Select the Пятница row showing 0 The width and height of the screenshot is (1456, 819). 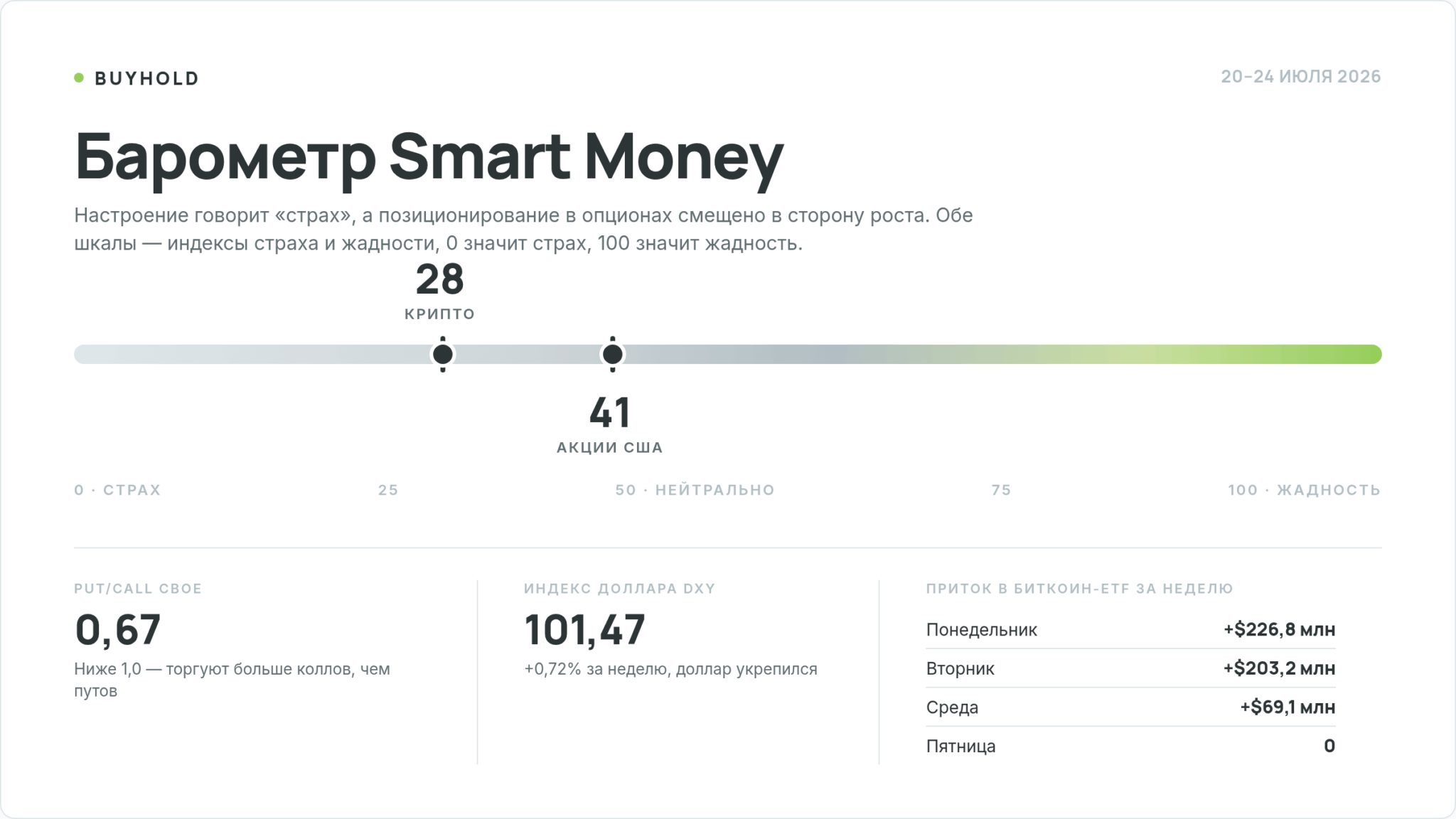1130,746
